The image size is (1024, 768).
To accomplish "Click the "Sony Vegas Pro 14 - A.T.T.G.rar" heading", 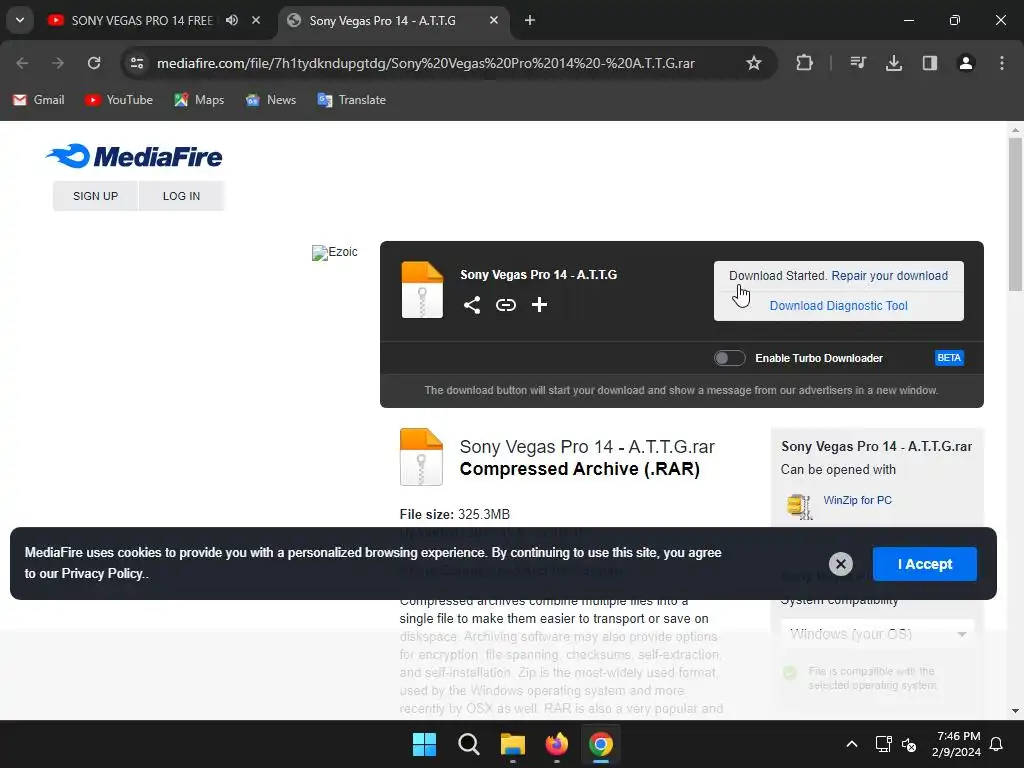I will coord(587,447).
